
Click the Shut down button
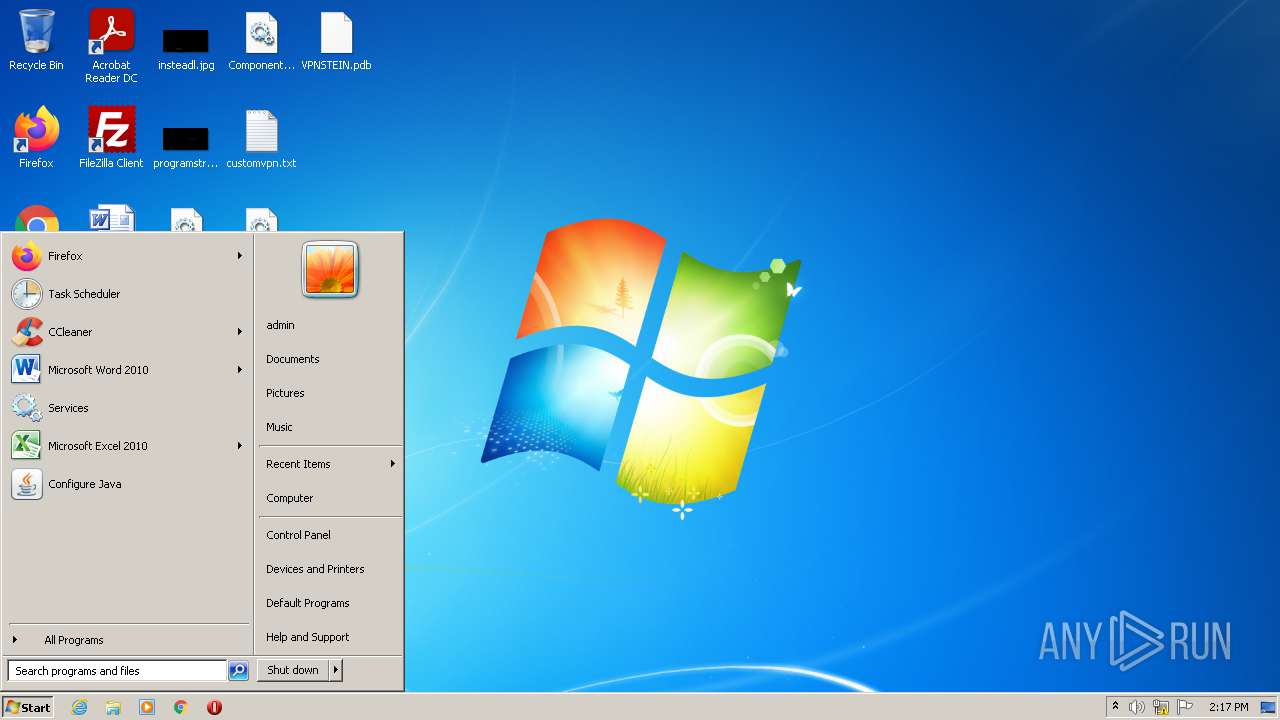293,670
